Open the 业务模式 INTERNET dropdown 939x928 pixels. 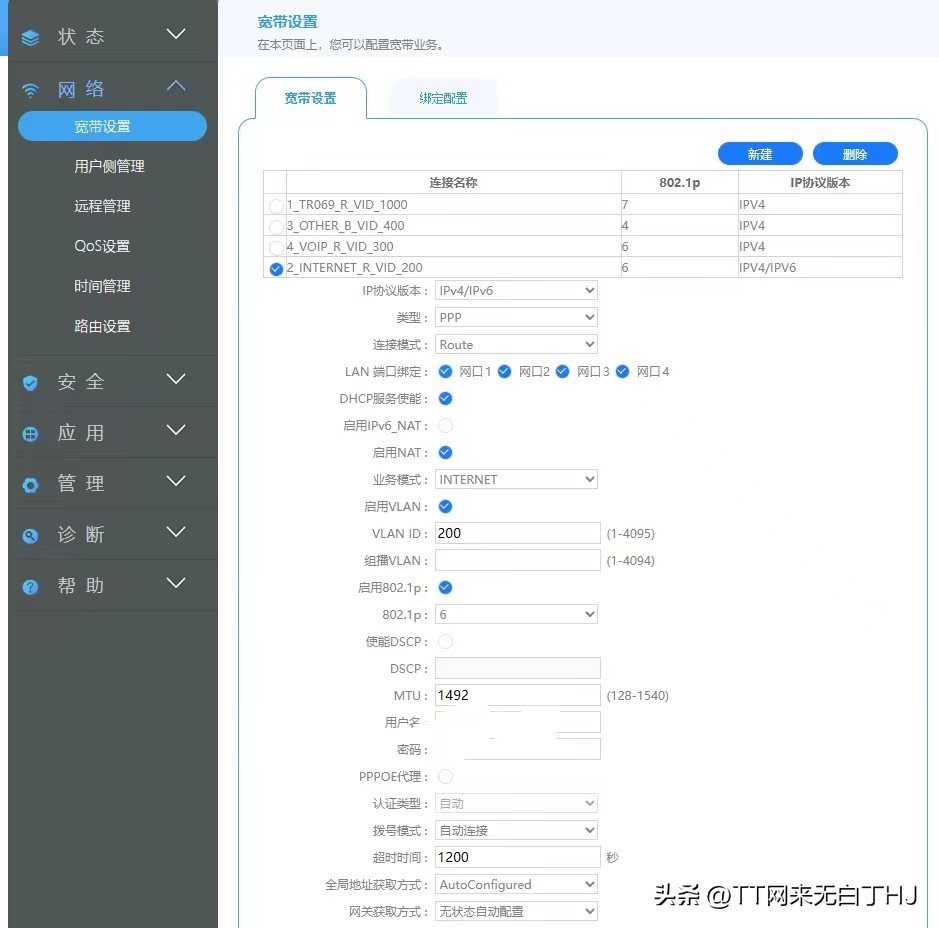pyautogui.click(x=516, y=479)
